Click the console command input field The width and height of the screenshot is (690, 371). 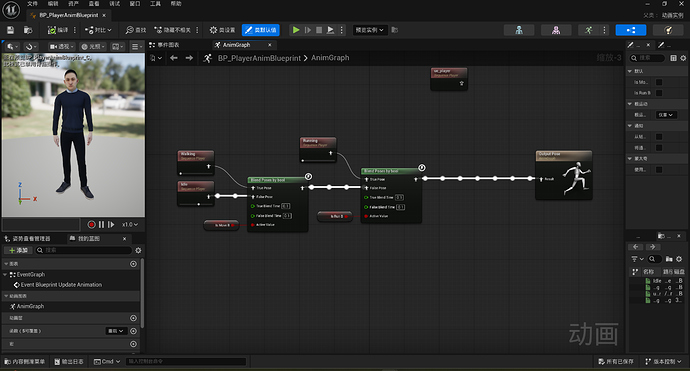(186, 361)
